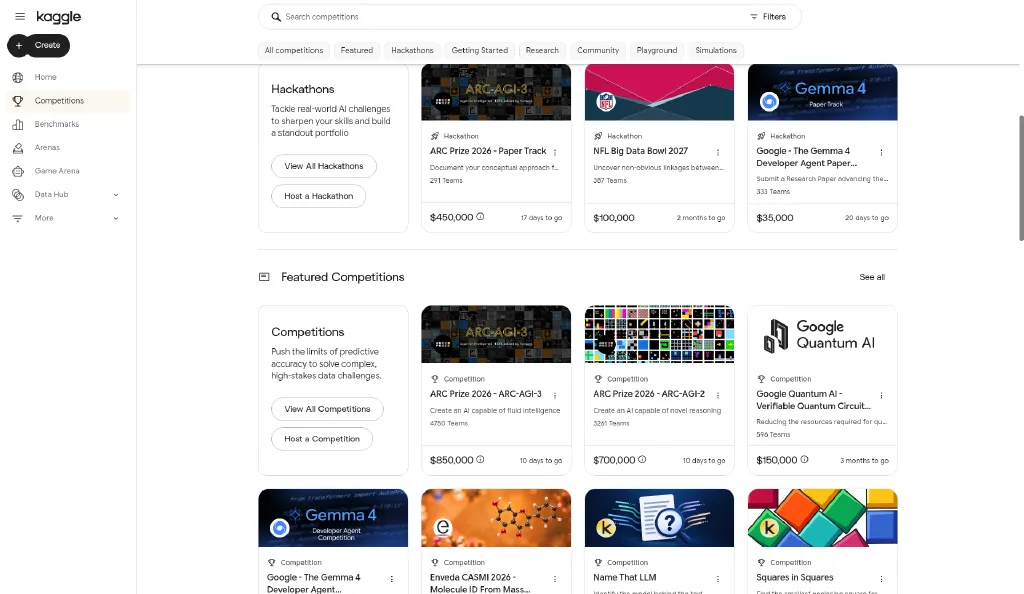Open options menu for Gemma 4 Developer Agent Paper hackathon
Viewport: 1024px width, 594px height.
click(x=881, y=152)
